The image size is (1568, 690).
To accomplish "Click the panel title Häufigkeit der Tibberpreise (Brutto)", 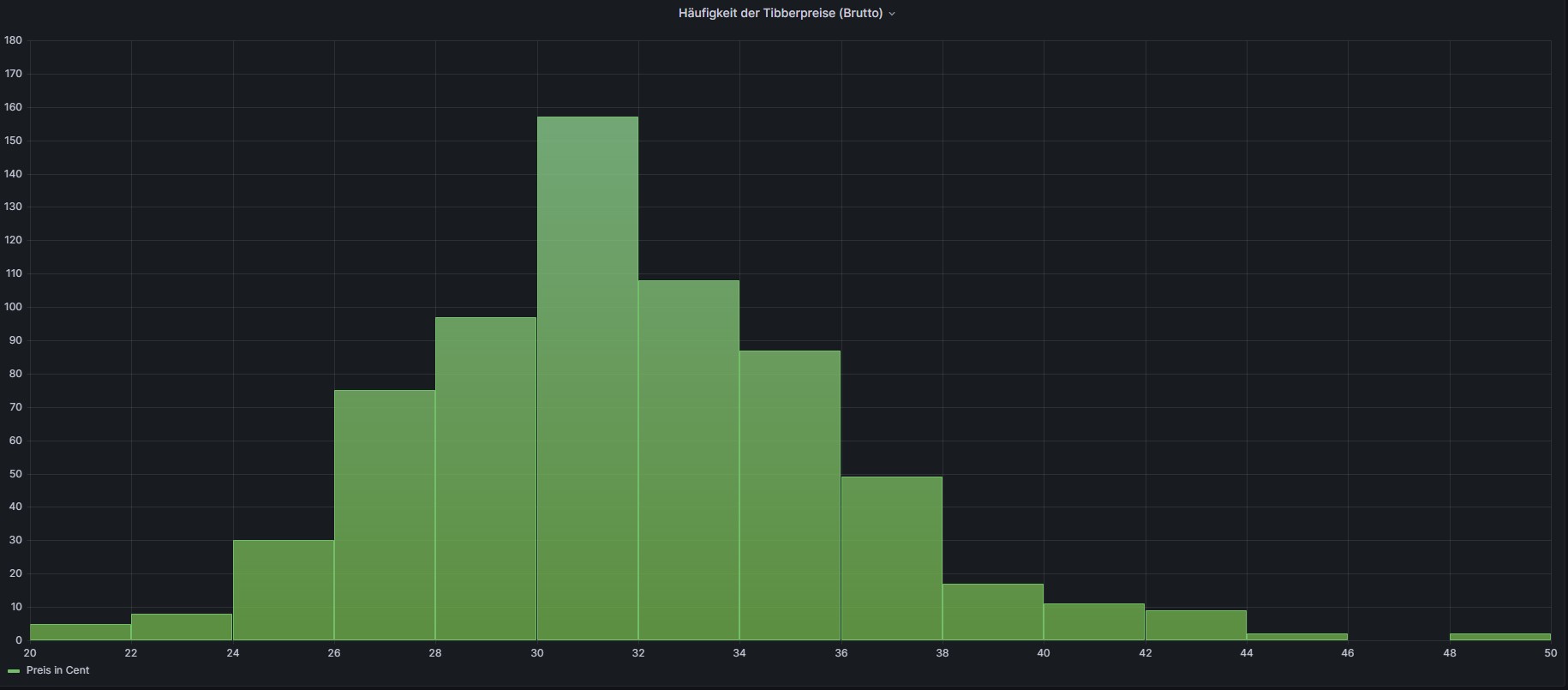I will [781, 13].
